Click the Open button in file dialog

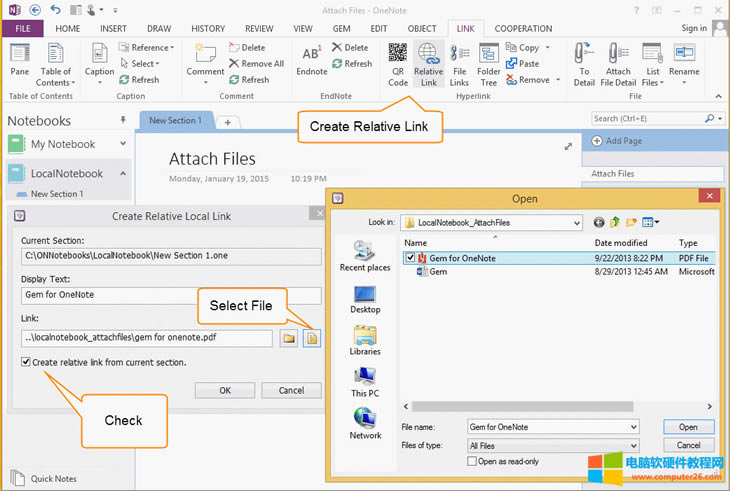[x=688, y=427]
